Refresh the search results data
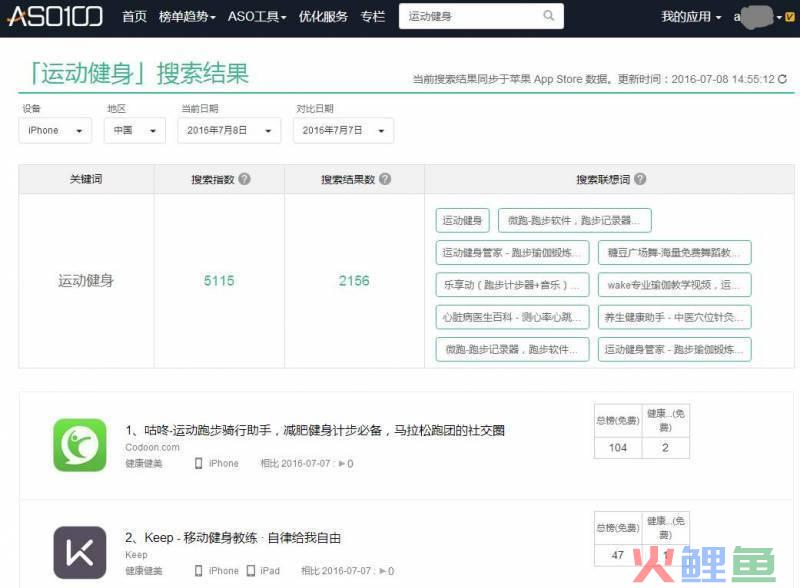Viewport: 800px width, 588px height. (782, 79)
